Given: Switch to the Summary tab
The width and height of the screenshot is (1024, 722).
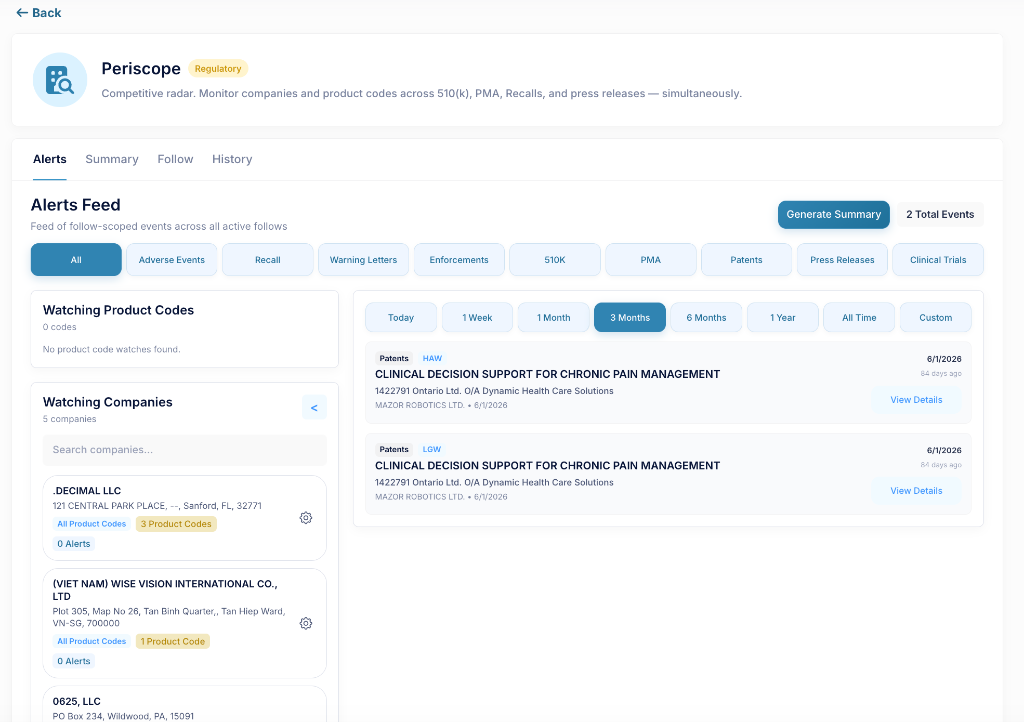Looking at the screenshot, I should (112, 159).
